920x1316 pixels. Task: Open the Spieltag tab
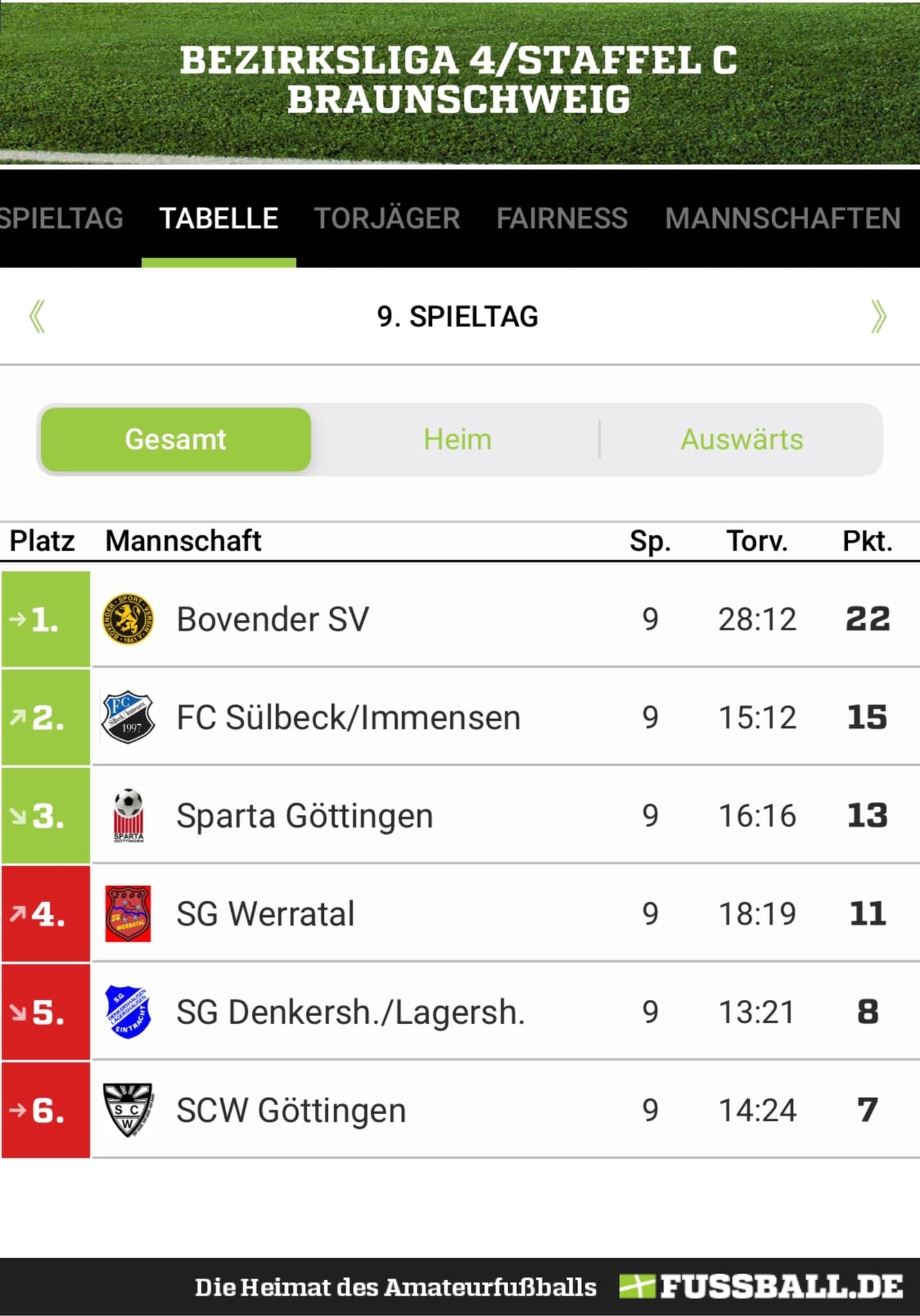[x=62, y=218]
